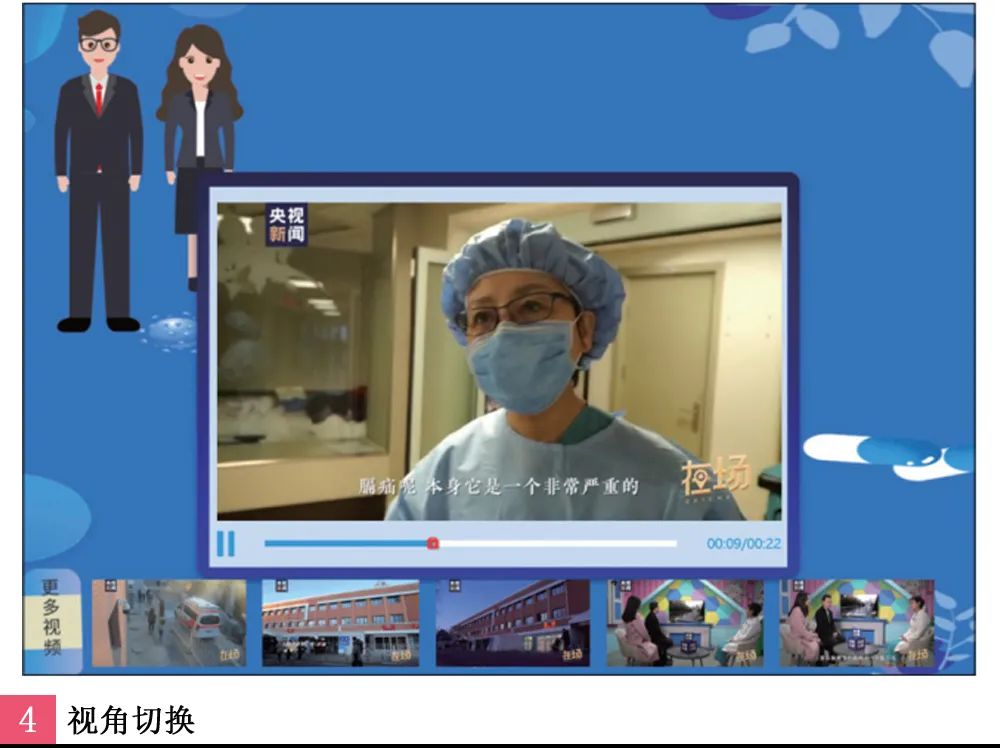Open the 更多视频 (more videos) tab

point(51,620)
